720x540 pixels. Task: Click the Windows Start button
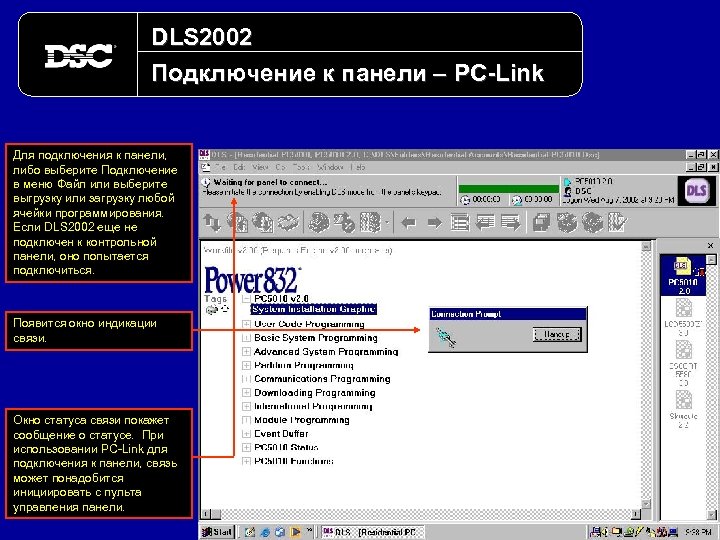(x=218, y=532)
